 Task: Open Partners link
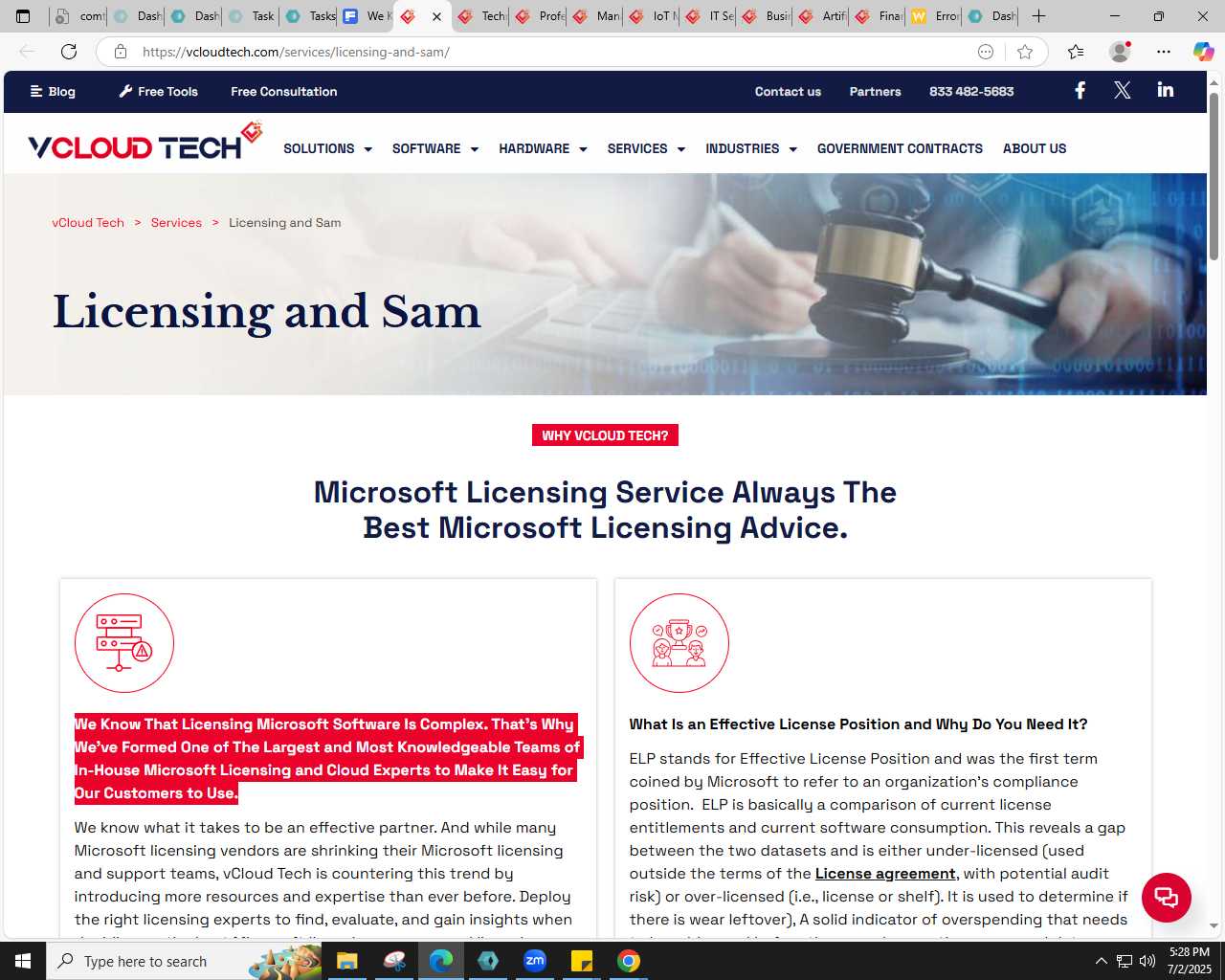(876, 92)
